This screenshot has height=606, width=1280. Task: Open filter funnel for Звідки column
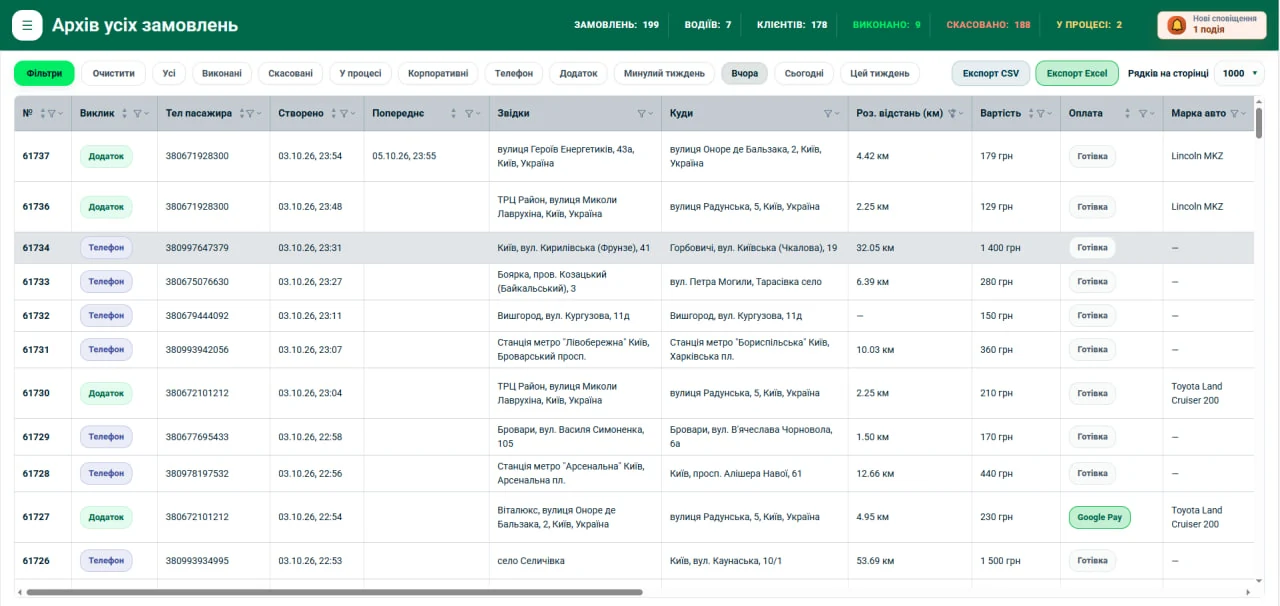(x=642, y=114)
